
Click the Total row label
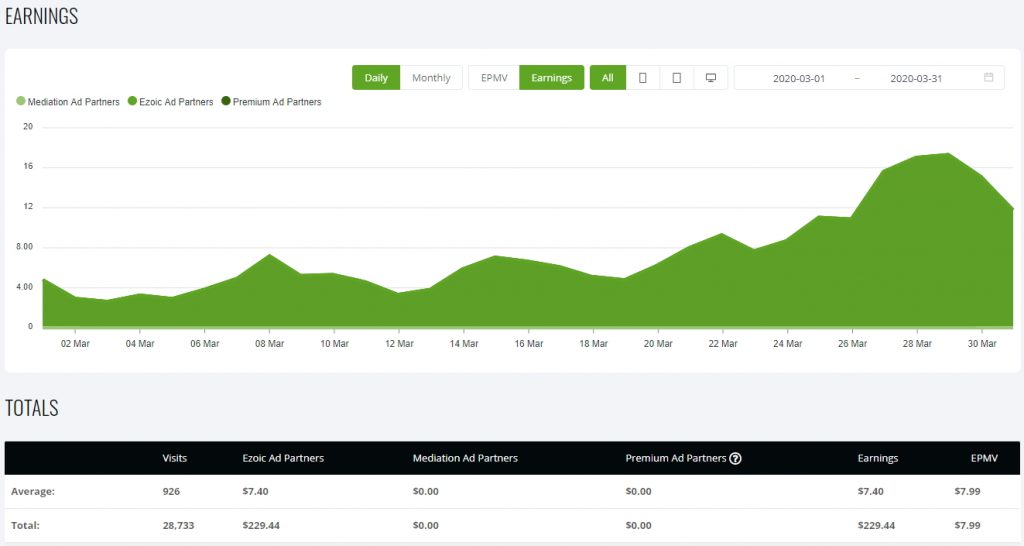[x=25, y=526]
